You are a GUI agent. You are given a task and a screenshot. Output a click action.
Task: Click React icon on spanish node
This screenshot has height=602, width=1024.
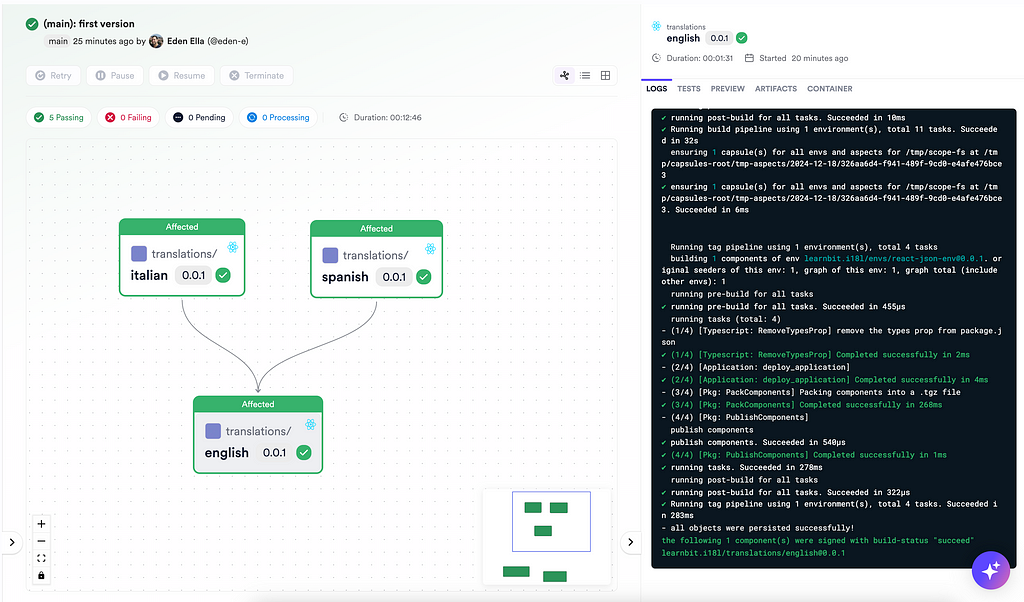coord(430,249)
